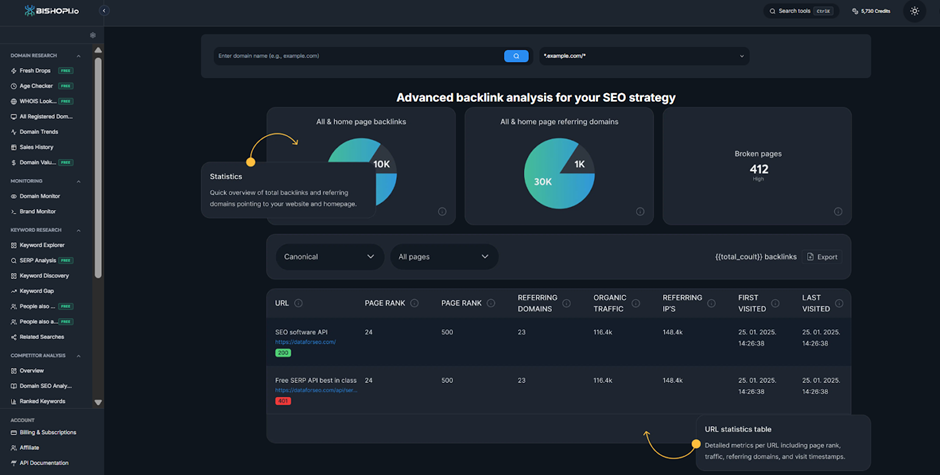Open the Canonical dropdown
Screen dimensions: 940x475
(x=329, y=257)
